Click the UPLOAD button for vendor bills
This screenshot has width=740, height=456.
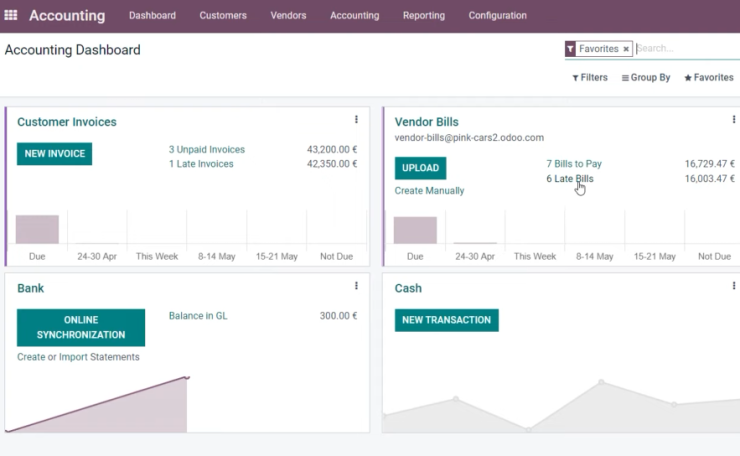coord(420,168)
